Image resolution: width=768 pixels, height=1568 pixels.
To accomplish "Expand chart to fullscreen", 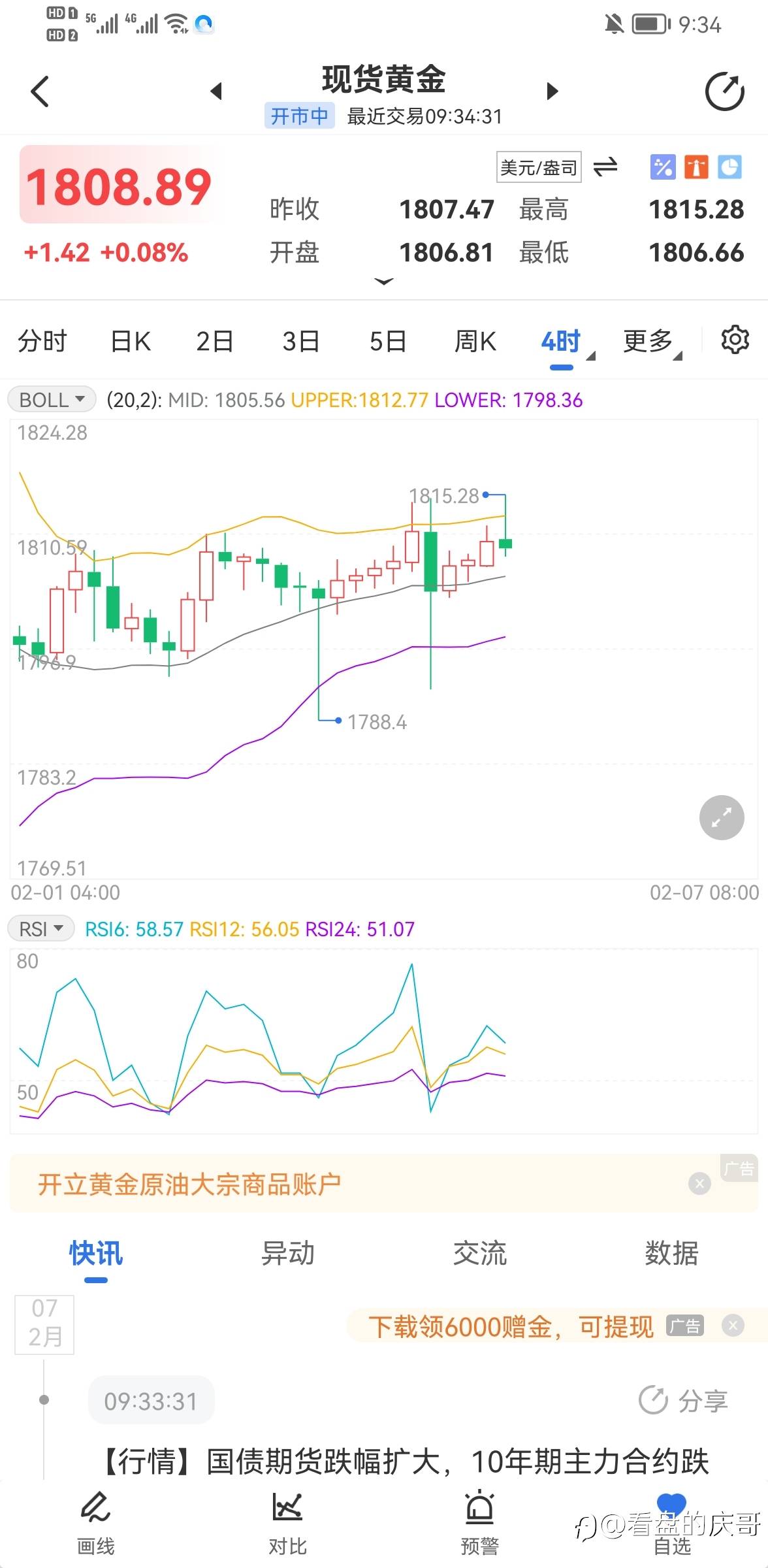I will [x=722, y=817].
